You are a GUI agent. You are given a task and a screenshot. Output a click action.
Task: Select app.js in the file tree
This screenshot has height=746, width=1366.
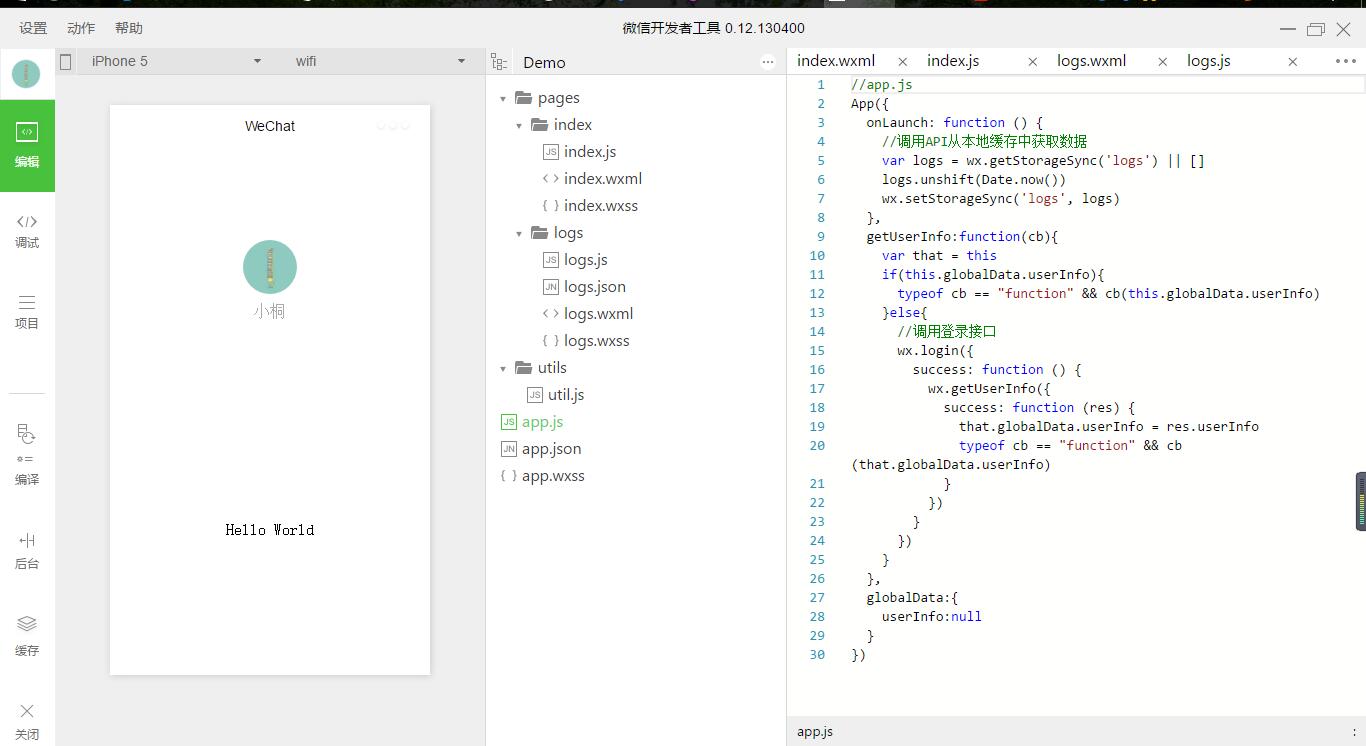(x=543, y=422)
